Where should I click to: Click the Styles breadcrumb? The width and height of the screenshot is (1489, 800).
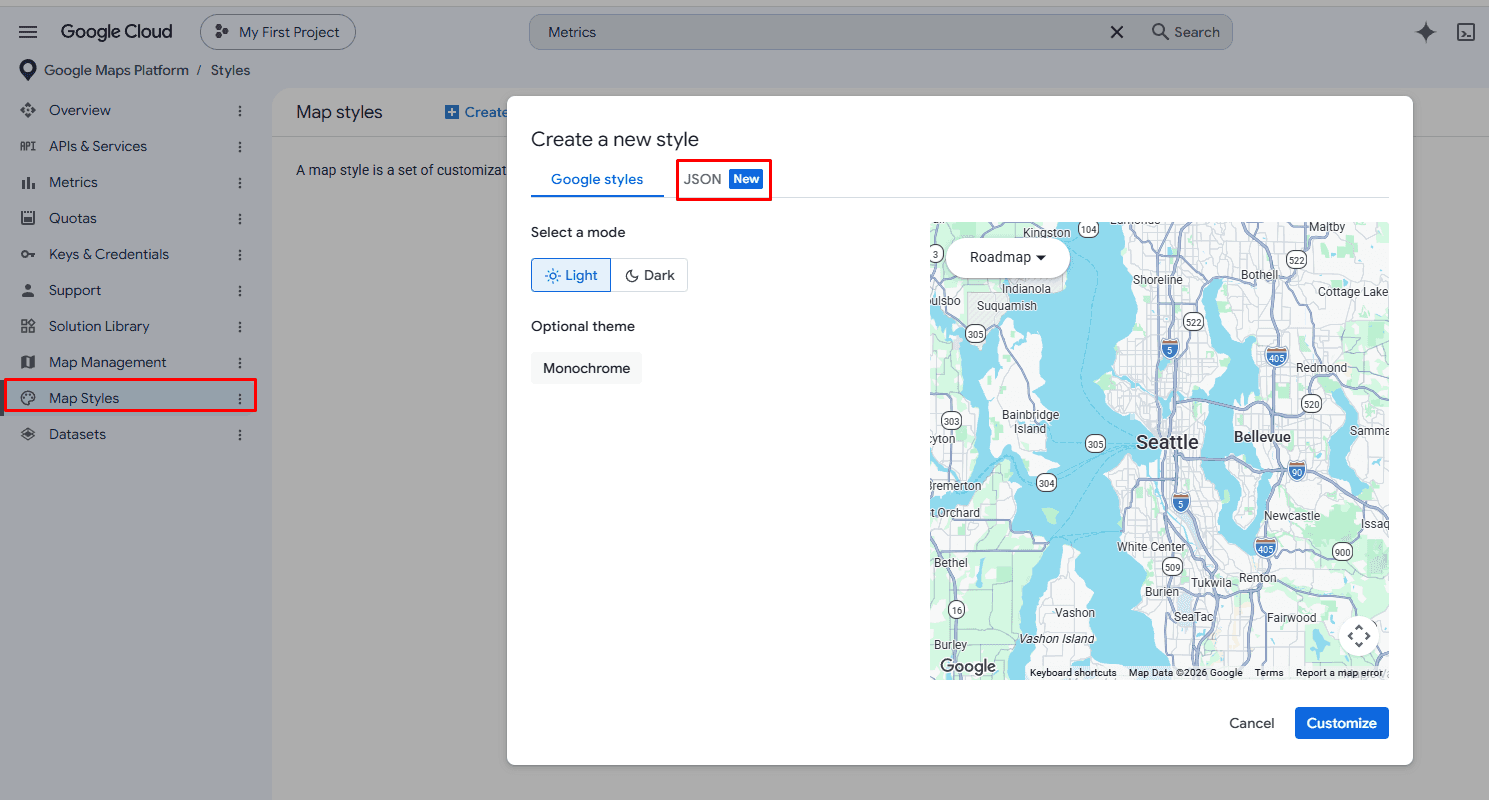click(230, 71)
